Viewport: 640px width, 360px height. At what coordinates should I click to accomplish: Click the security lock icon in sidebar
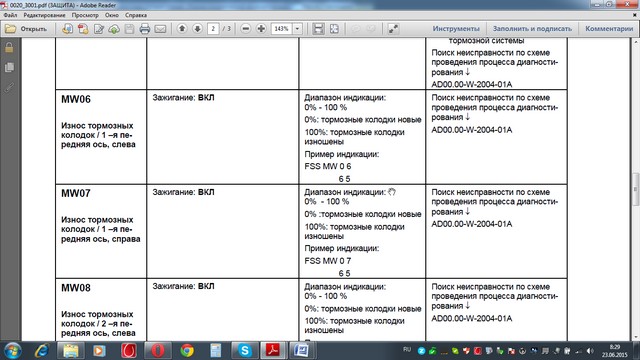(x=9, y=48)
